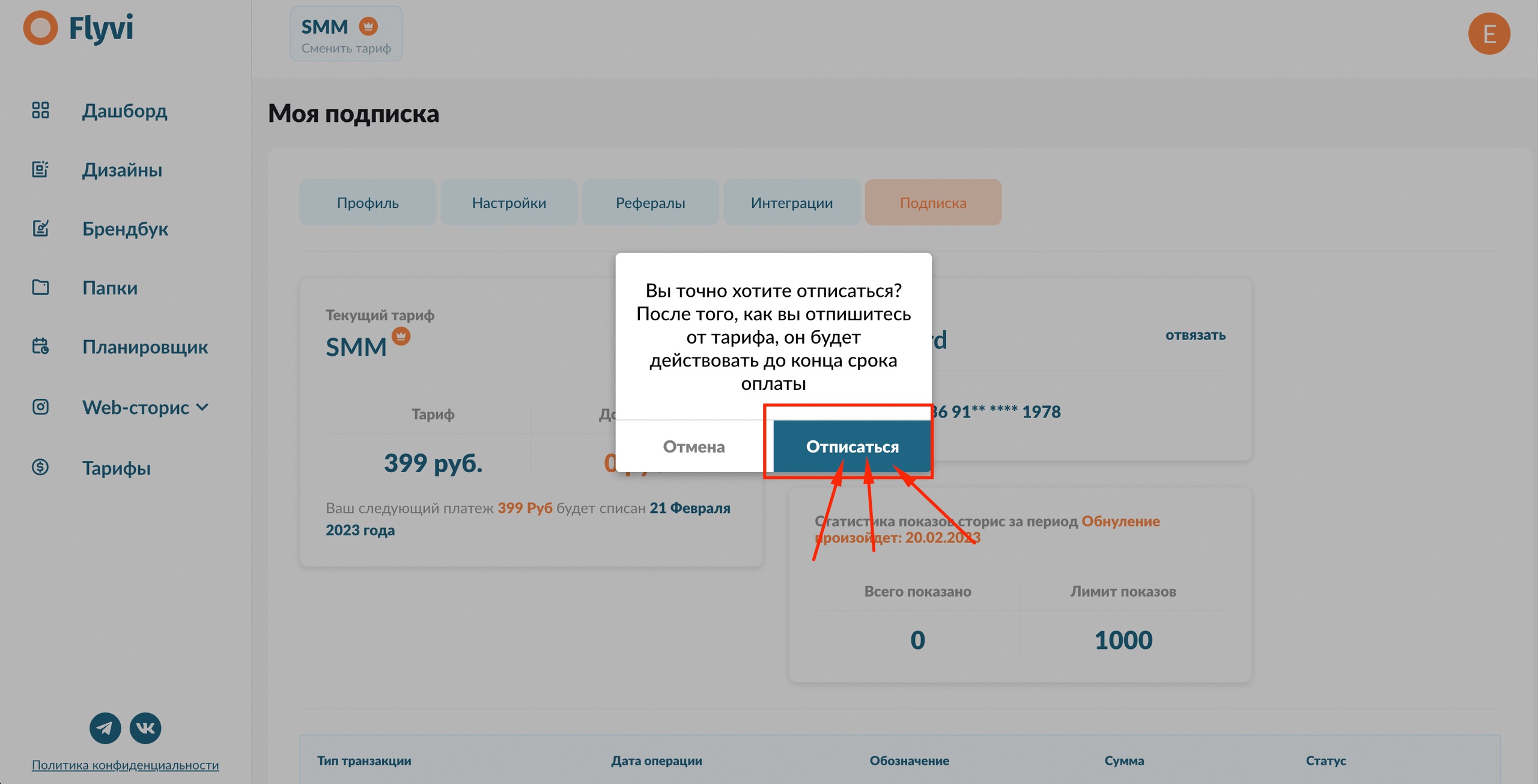Click the Тарифы dollar-sign icon

click(x=40, y=467)
